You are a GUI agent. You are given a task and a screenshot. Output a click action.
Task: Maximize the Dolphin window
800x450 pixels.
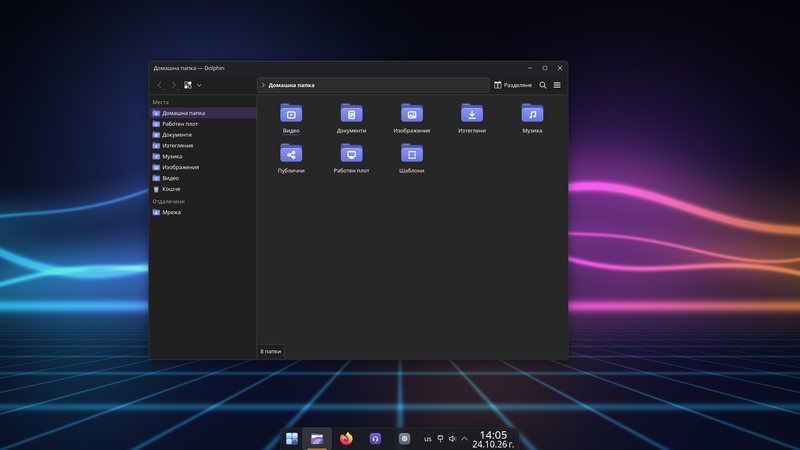point(545,68)
